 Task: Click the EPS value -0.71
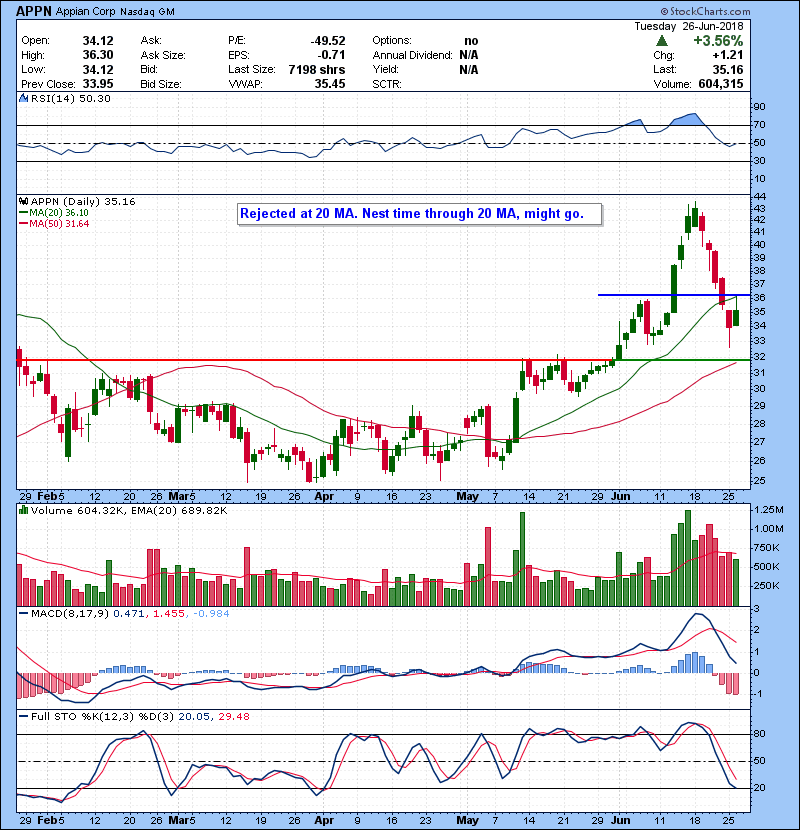coord(331,55)
